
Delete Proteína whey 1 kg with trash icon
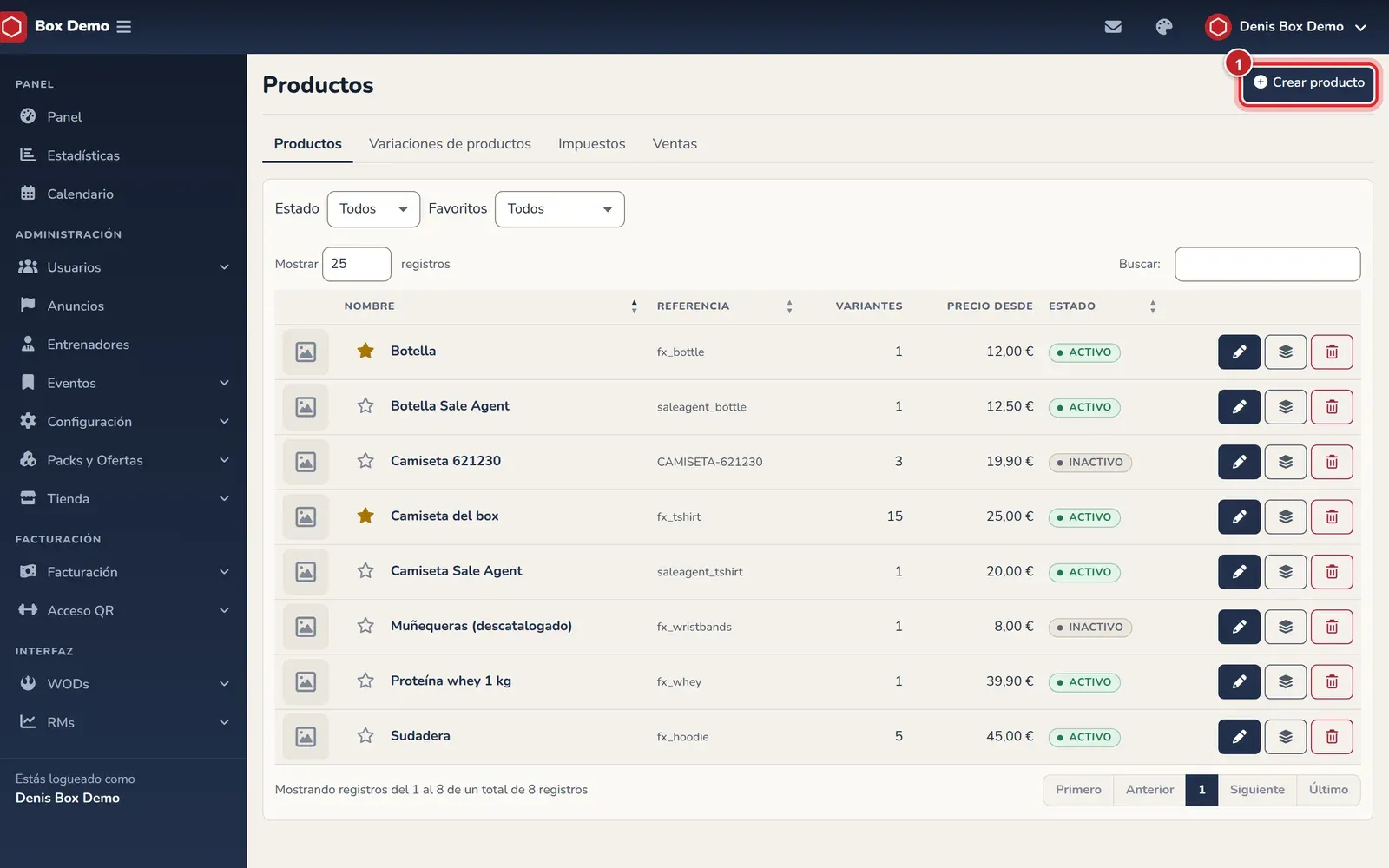pyautogui.click(x=1332, y=681)
